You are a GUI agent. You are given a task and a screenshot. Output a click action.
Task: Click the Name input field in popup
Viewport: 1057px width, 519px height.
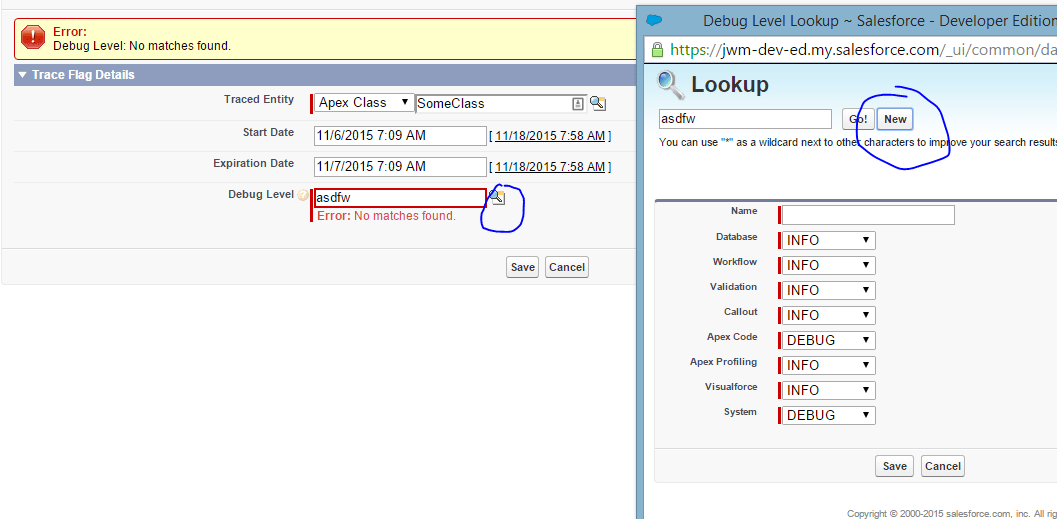click(x=868, y=215)
